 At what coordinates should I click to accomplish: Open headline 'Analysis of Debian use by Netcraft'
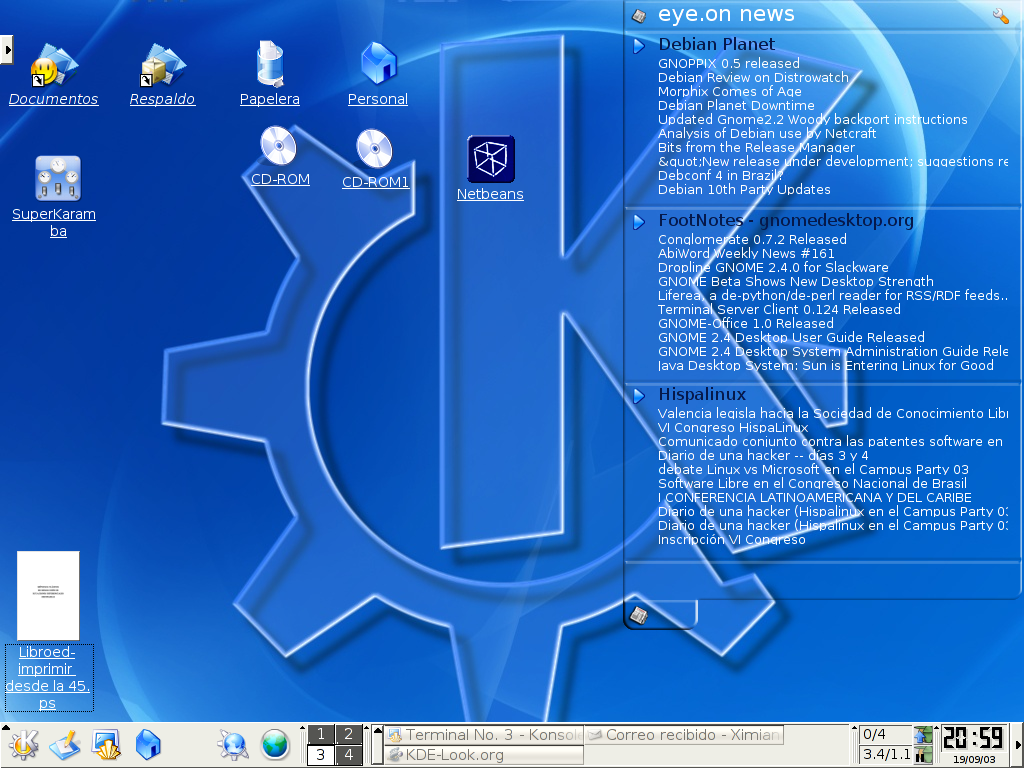[x=767, y=133]
